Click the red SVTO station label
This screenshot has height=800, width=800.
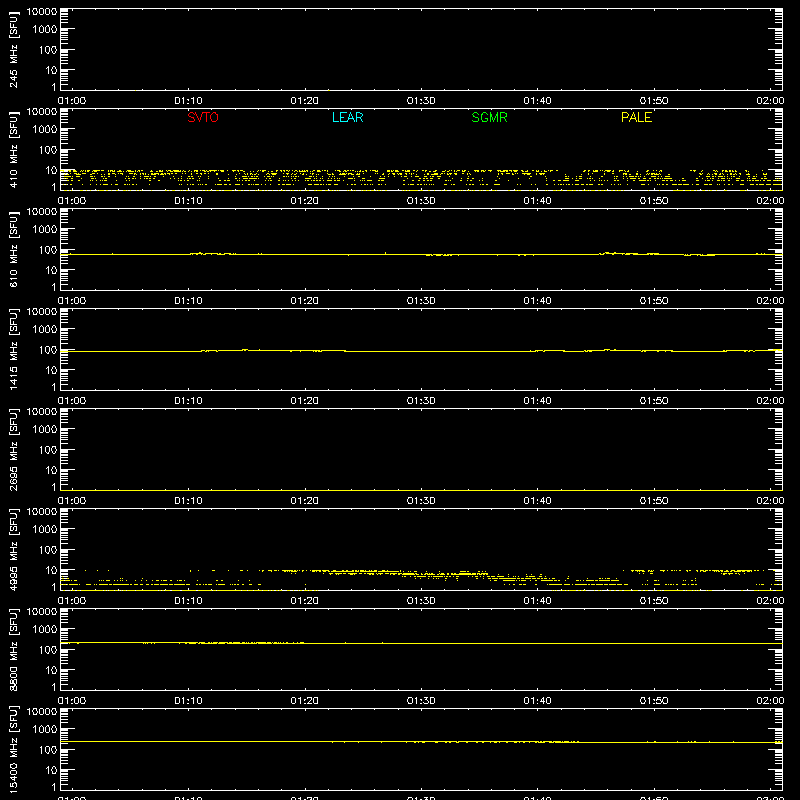203,117
